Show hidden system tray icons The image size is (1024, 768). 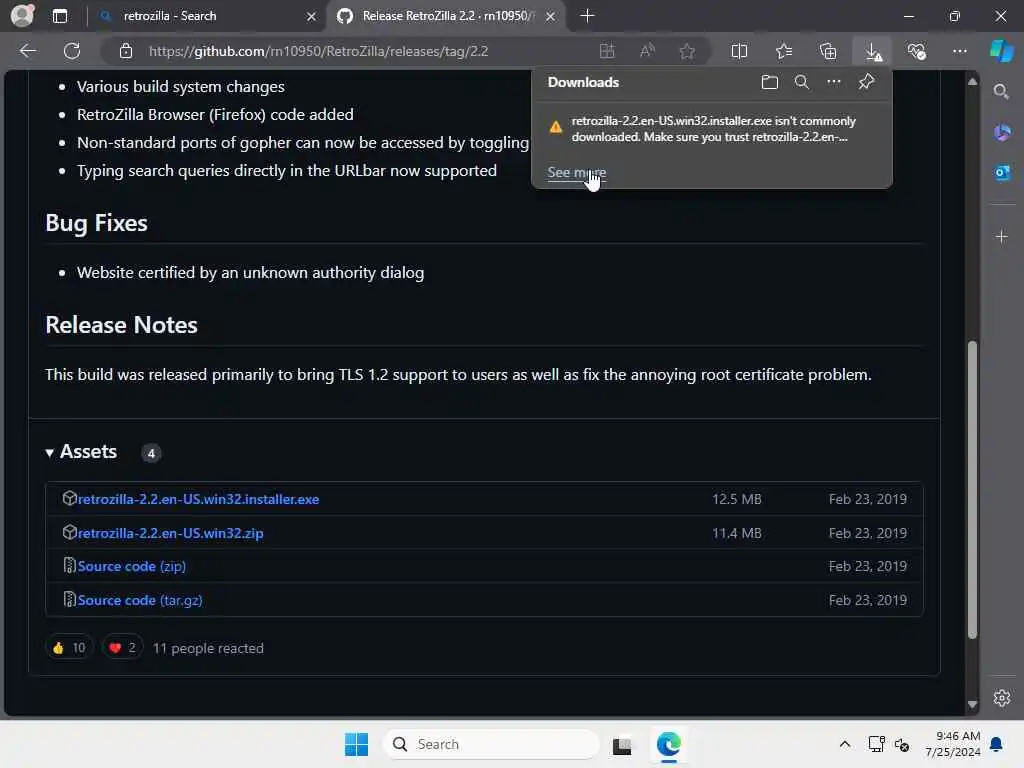click(x=844, y=744)
